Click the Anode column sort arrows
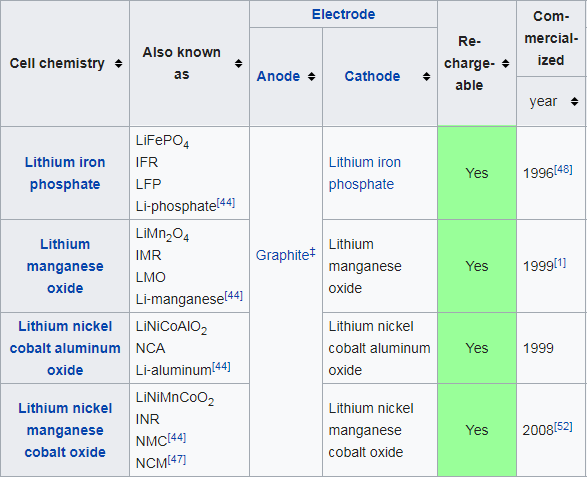Image resolution: width=588 pixels, height=478 pixels. point(312,76)
